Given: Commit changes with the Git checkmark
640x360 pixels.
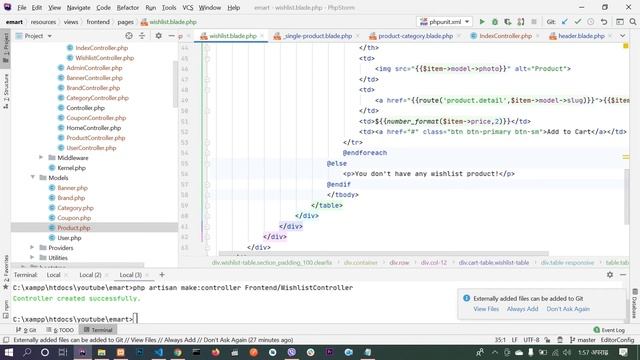Looking at the screenshot, I should [578, 22].
